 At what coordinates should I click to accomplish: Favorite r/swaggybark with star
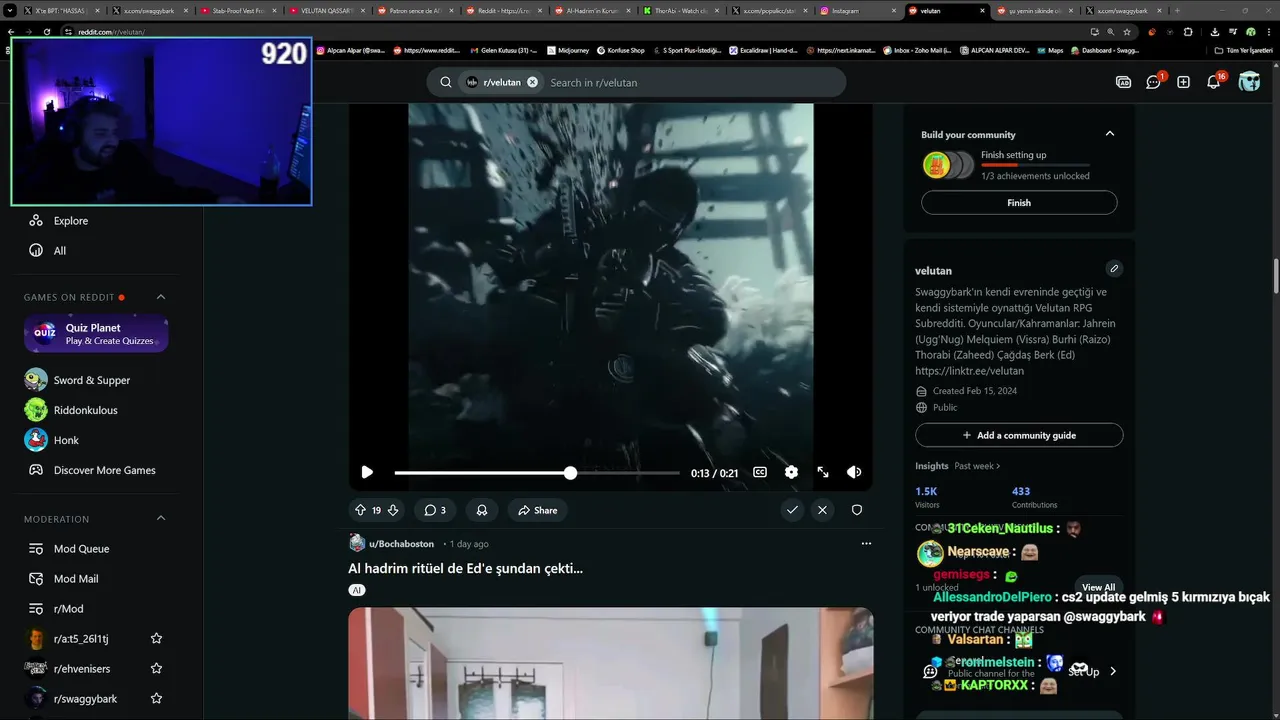point(156,699)
